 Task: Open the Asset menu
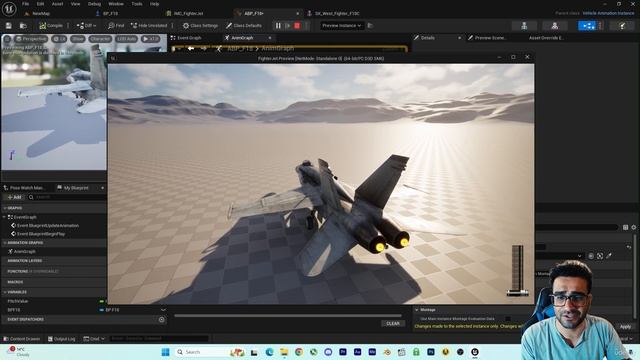[x=57, y=4]
